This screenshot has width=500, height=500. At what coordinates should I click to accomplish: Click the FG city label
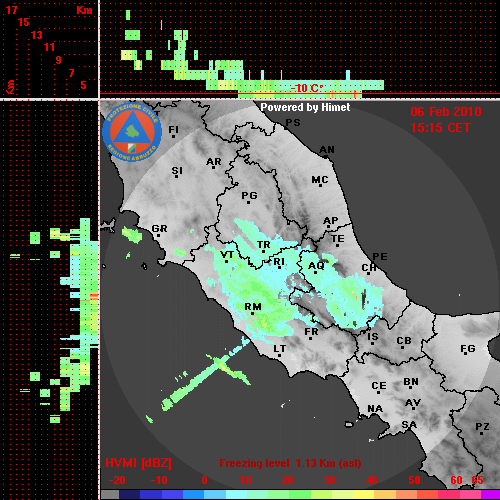(468, 349)
